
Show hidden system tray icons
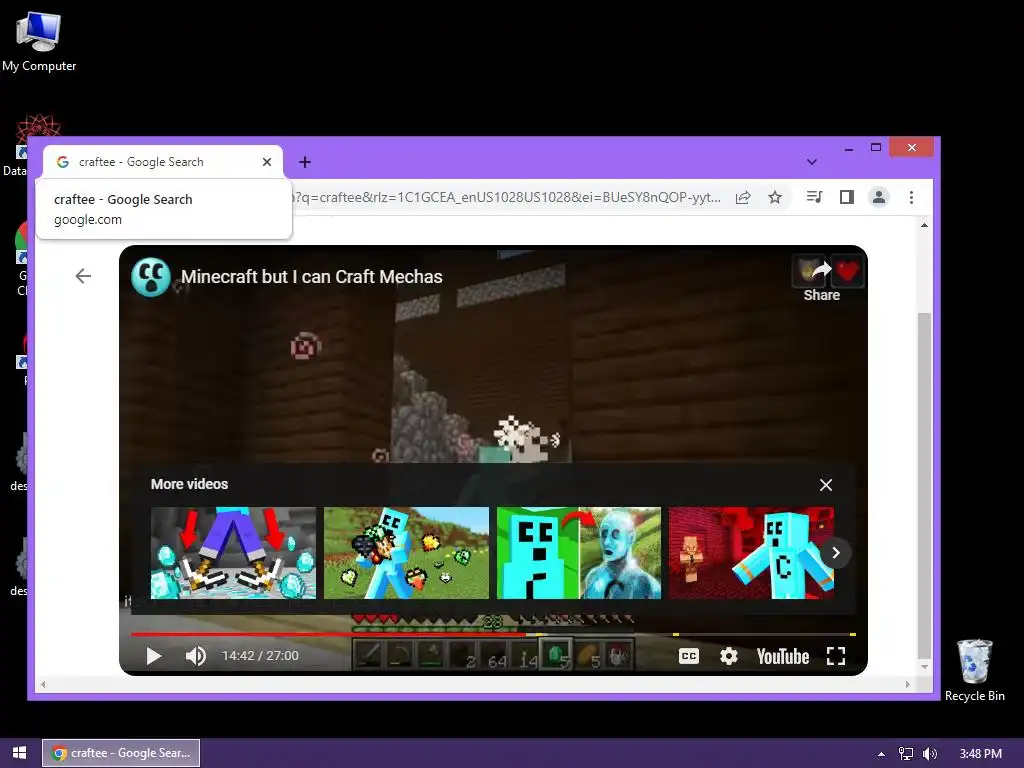click(881, 754)
